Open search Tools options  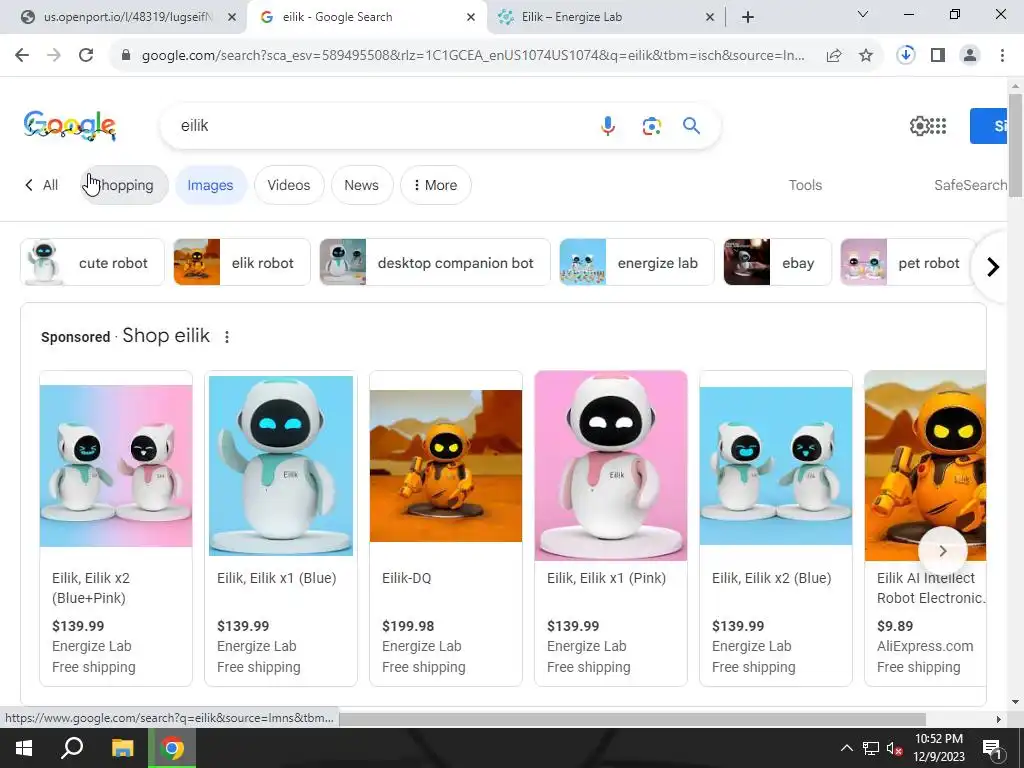805,185
